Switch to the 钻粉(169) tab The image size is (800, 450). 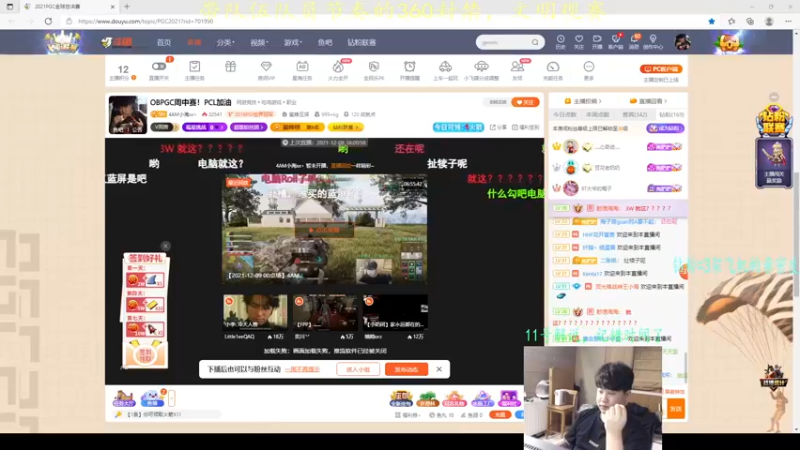tap(671, 114)
